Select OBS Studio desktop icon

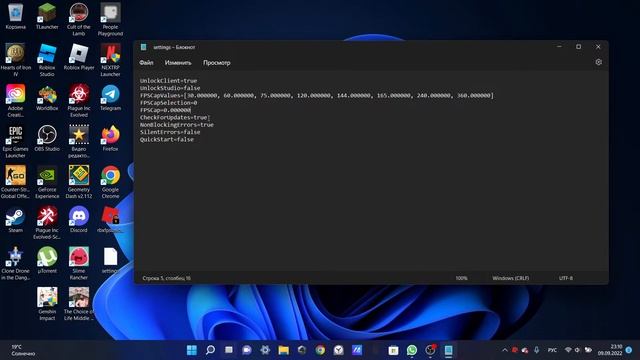click(x=47, y=139)
